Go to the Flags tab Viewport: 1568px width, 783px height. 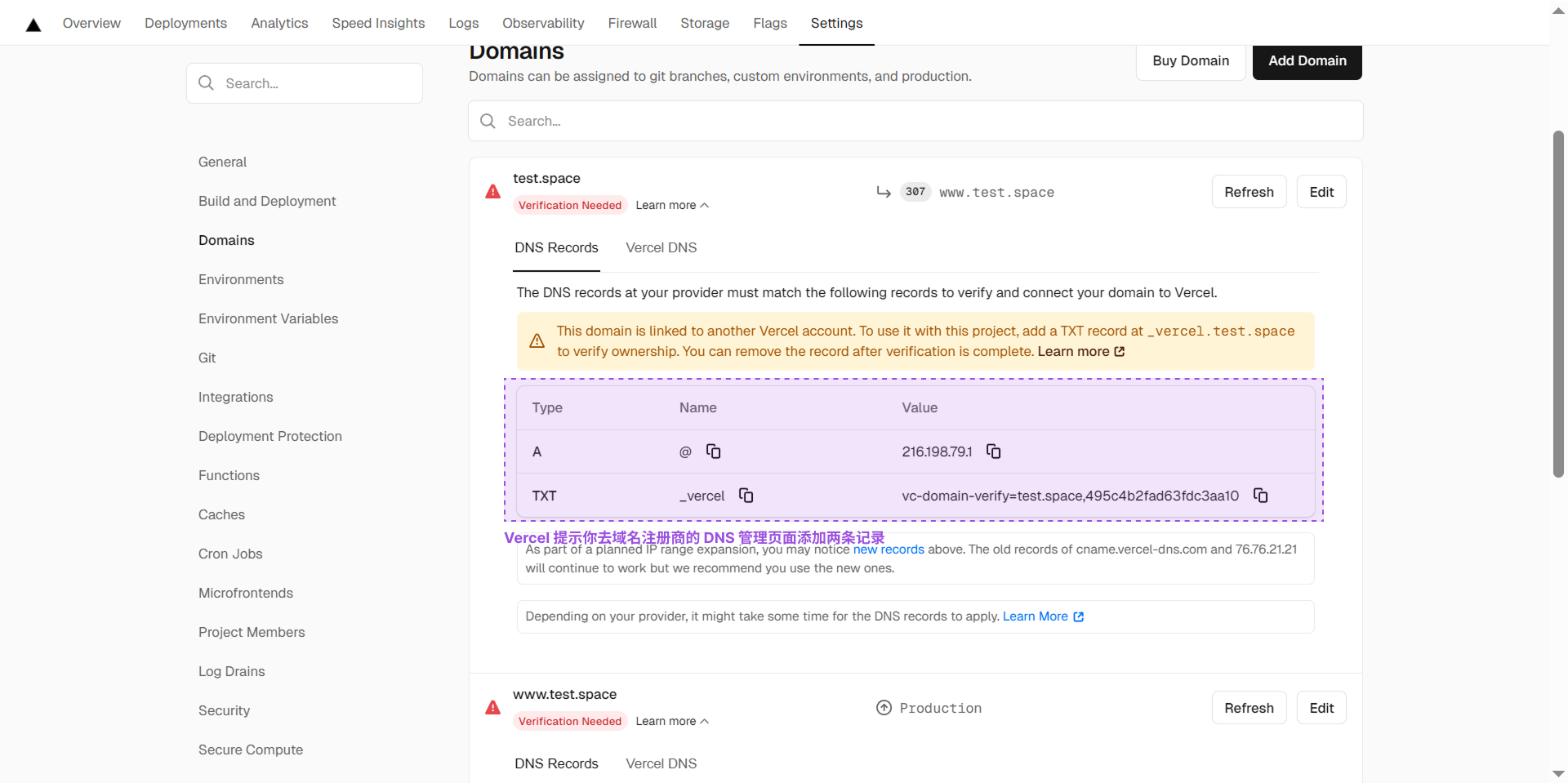770,23
